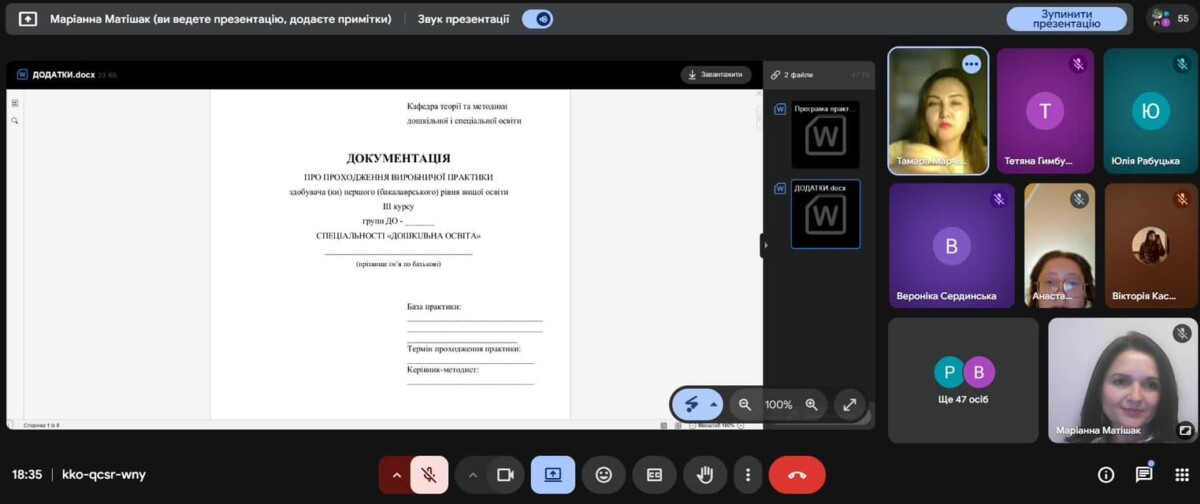Click the red end call button
Image resolution: width=1200 pixels, height=504 pixels.
tap(797, 475)
